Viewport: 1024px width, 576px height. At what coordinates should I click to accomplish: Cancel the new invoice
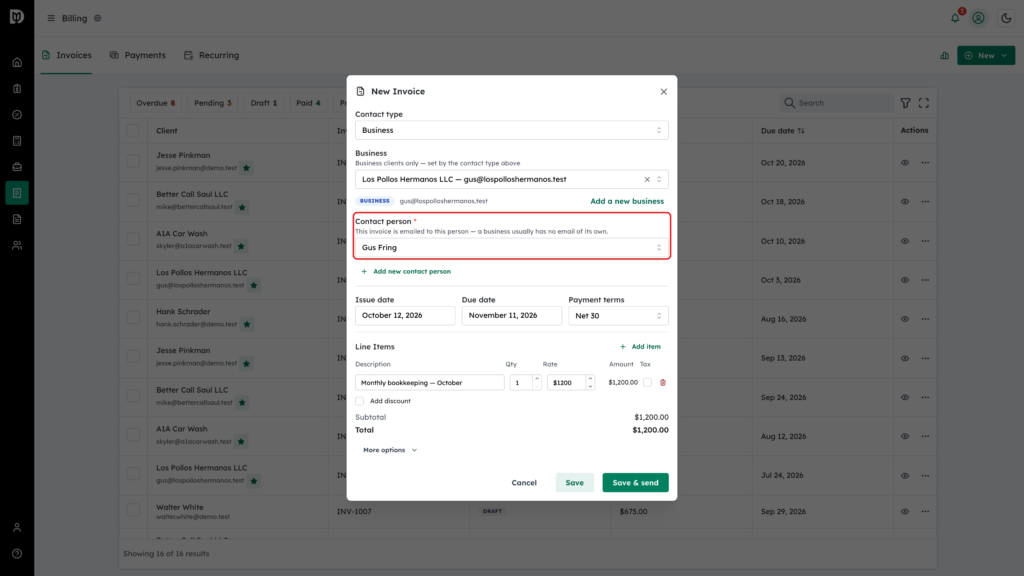pyautogui.click(x=524, y=483)
